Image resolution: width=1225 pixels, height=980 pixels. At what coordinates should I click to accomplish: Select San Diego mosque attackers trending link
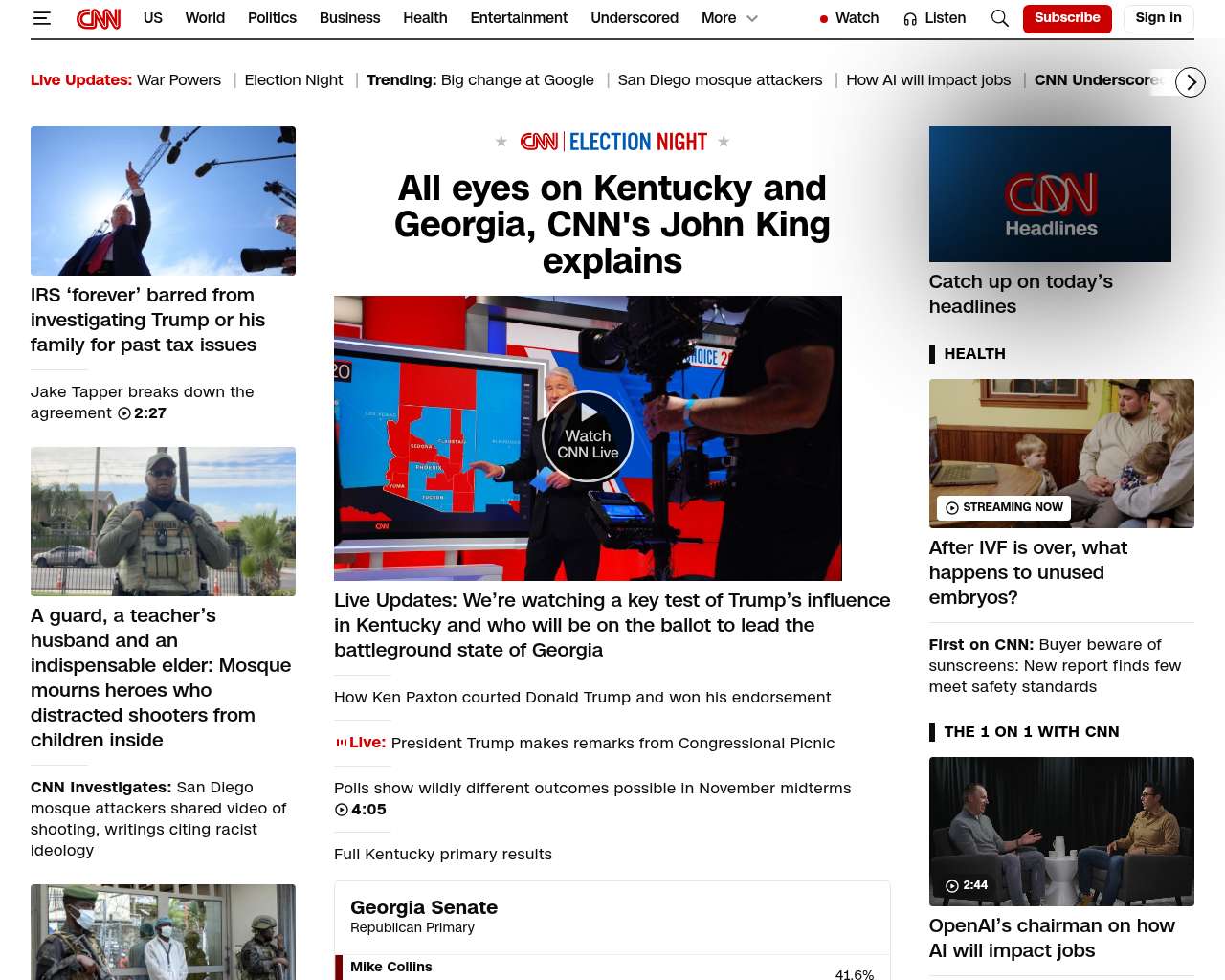pos(720,80)
